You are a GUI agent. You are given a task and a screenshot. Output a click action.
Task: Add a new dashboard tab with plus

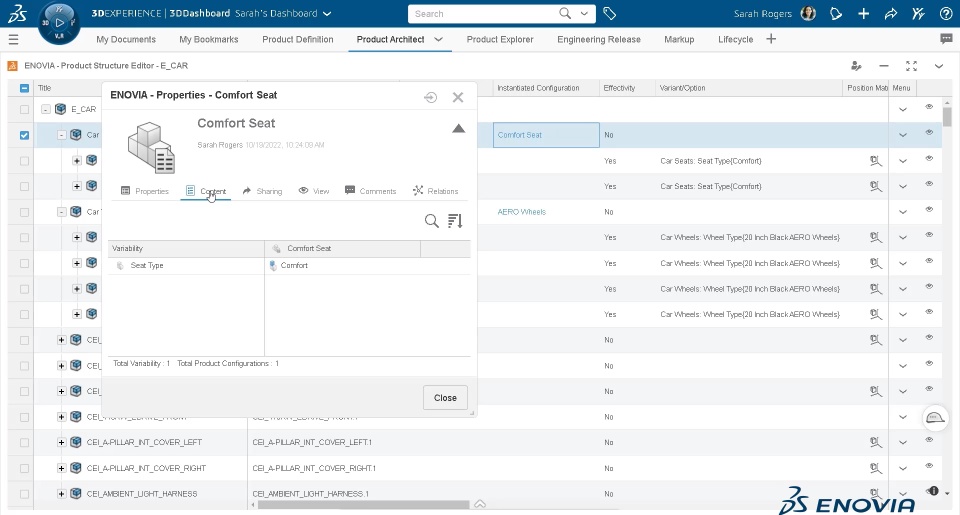pos(771,39)
